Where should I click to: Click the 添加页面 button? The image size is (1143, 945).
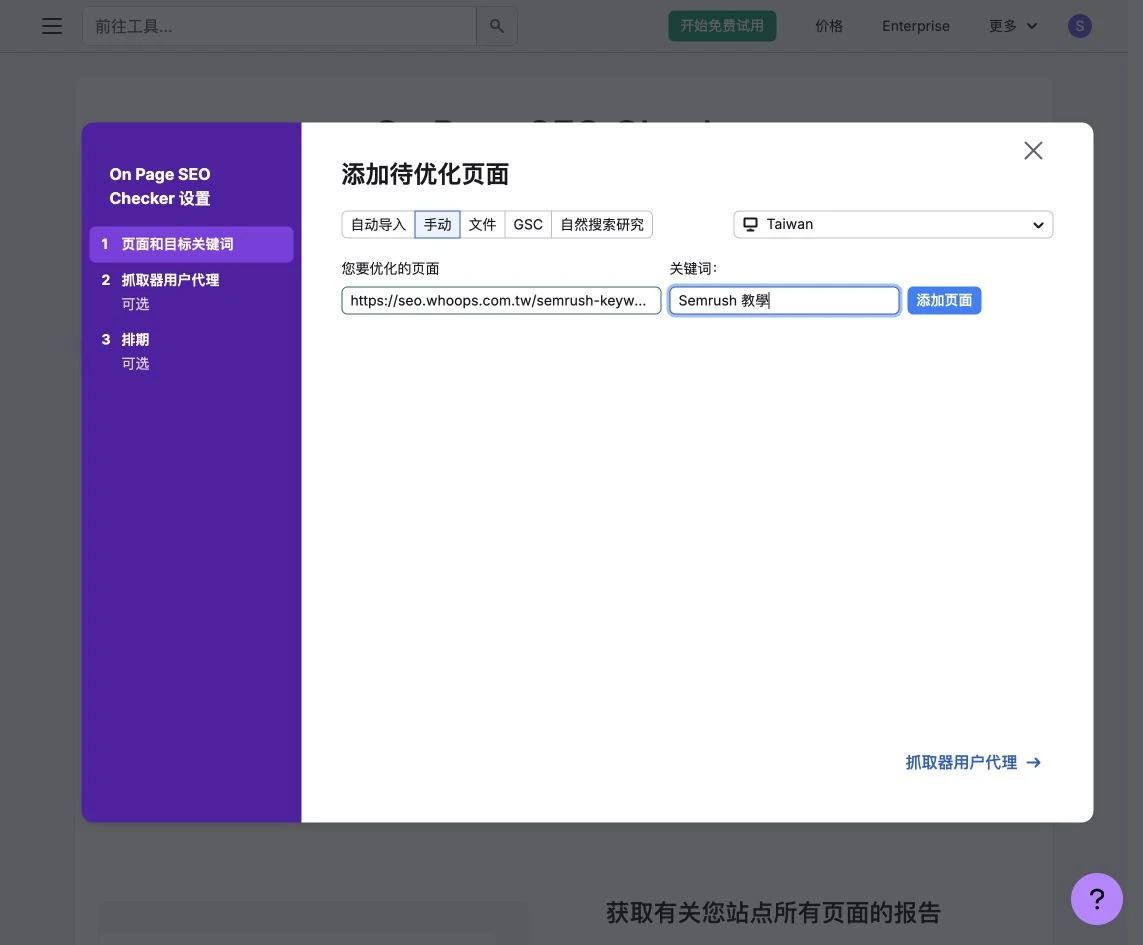click(944, 300)
